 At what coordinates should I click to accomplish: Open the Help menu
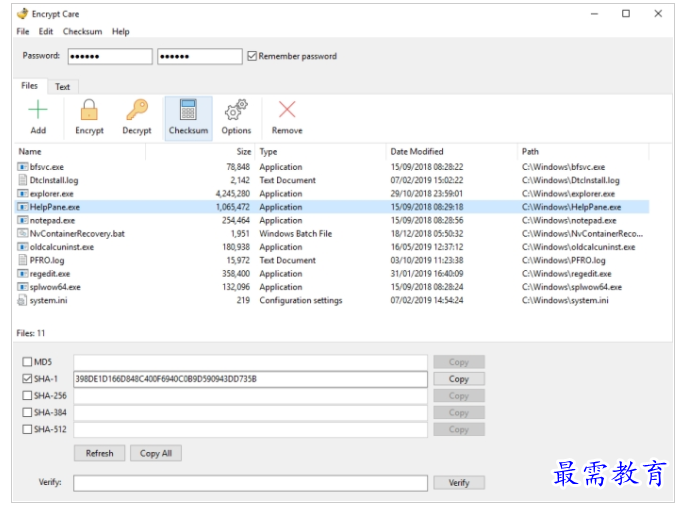(121, 31)
